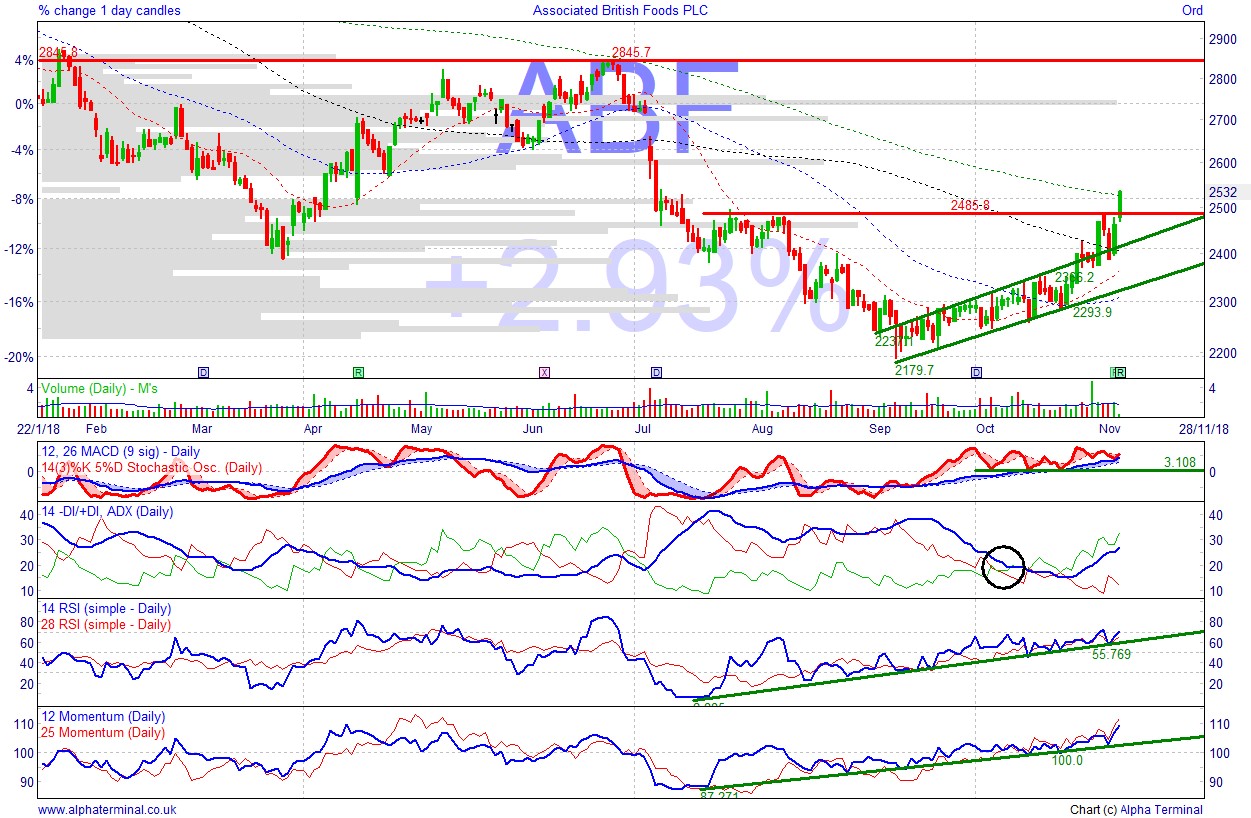The image size is (1251, 818).
Task: Click the 14 RSI (simple - Daily) label
Action: point(105,608)
